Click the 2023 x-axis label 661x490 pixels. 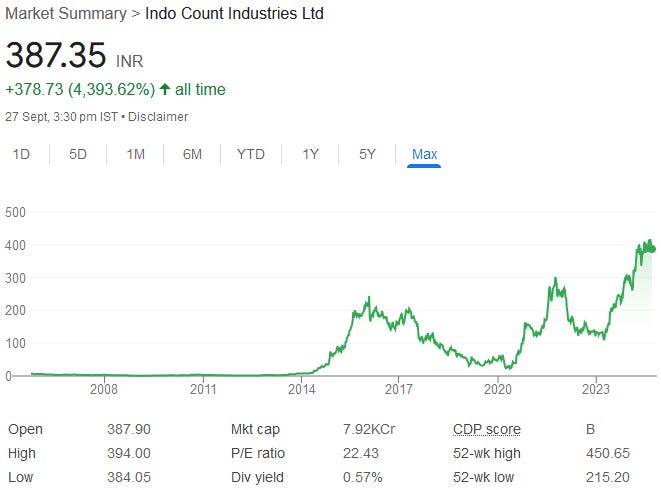596,389
